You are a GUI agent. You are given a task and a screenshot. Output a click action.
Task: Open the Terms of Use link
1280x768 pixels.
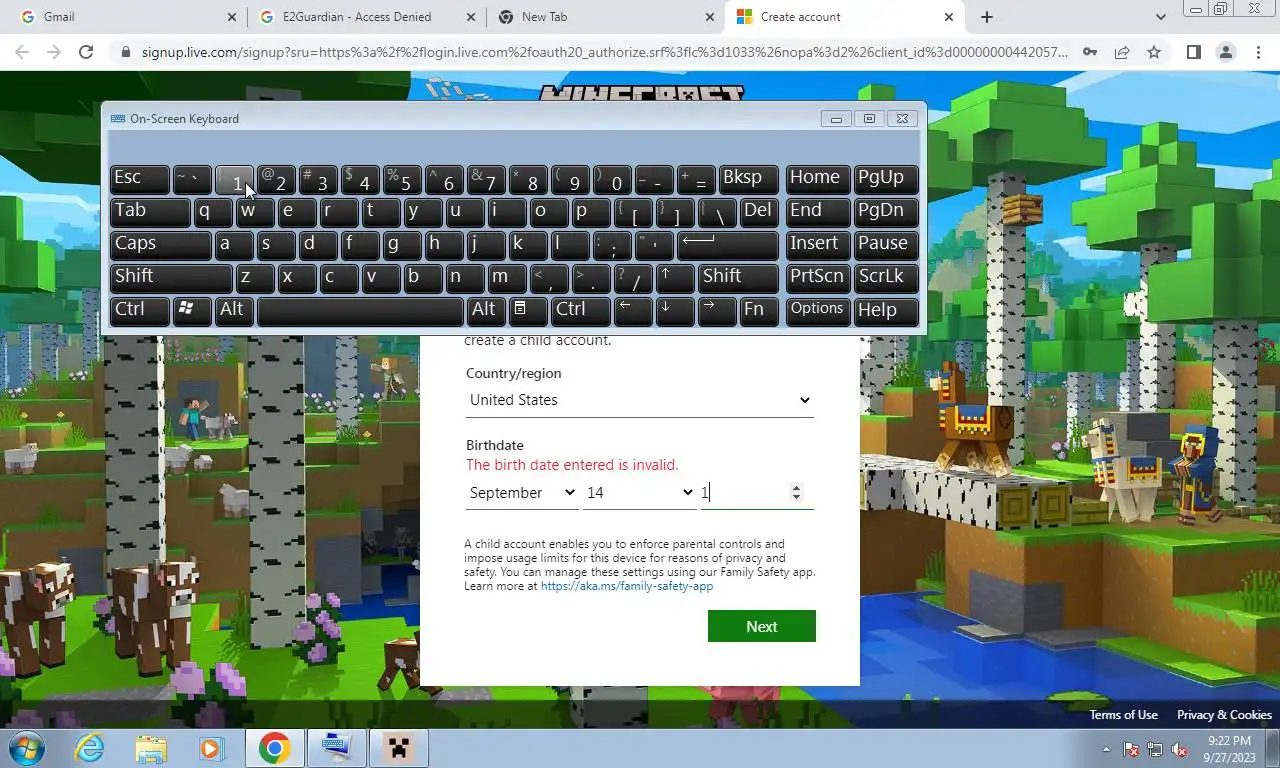pyautogui.click(x=1124, y=715)
